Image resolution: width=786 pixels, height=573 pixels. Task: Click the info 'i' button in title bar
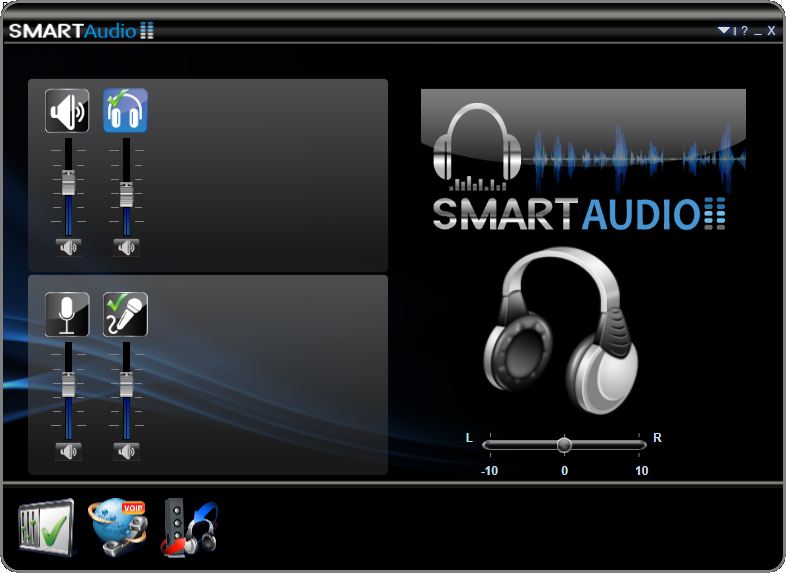pyautogui.click(x=735, y=31)
